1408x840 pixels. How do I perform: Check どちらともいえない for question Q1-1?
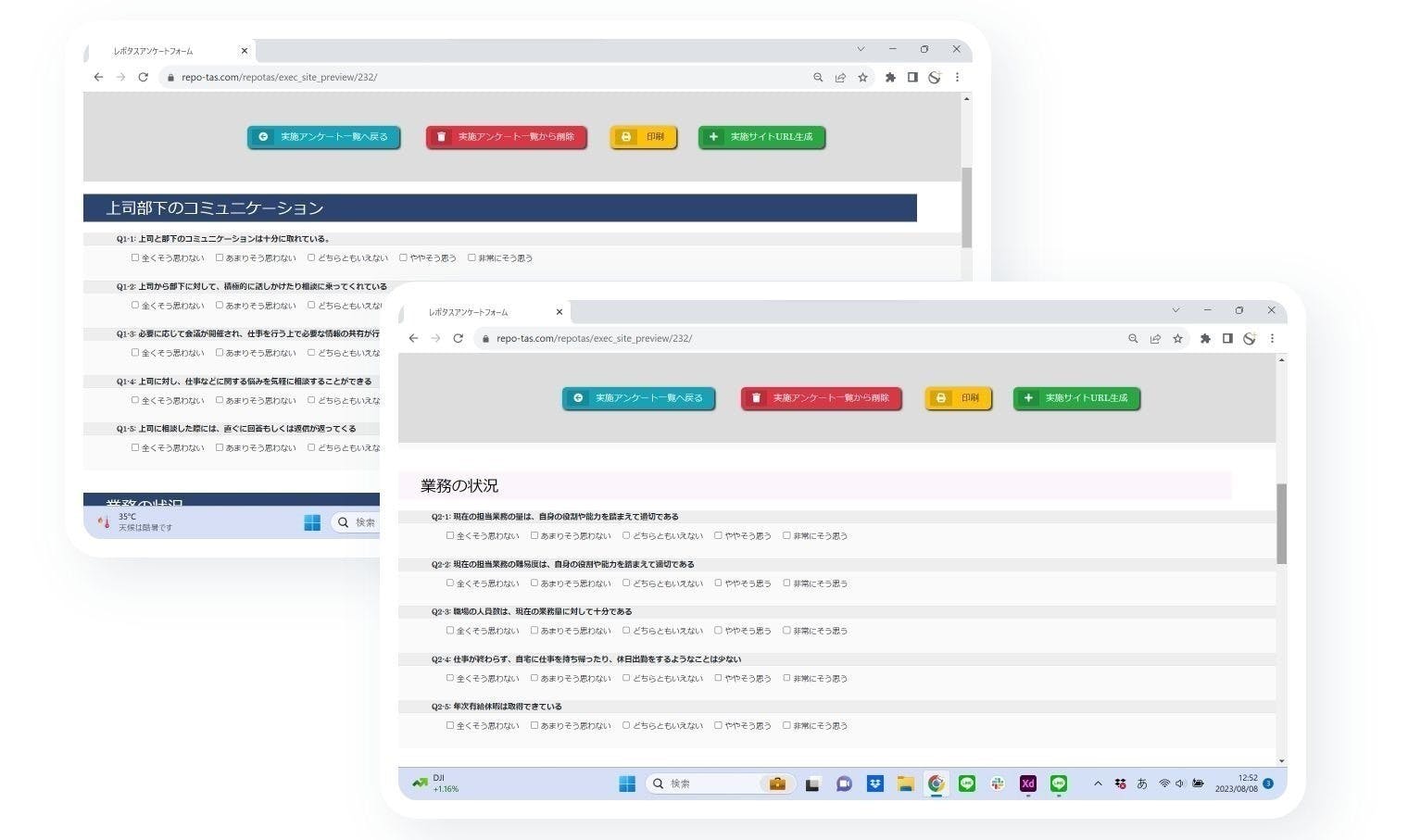click(311, 257)
